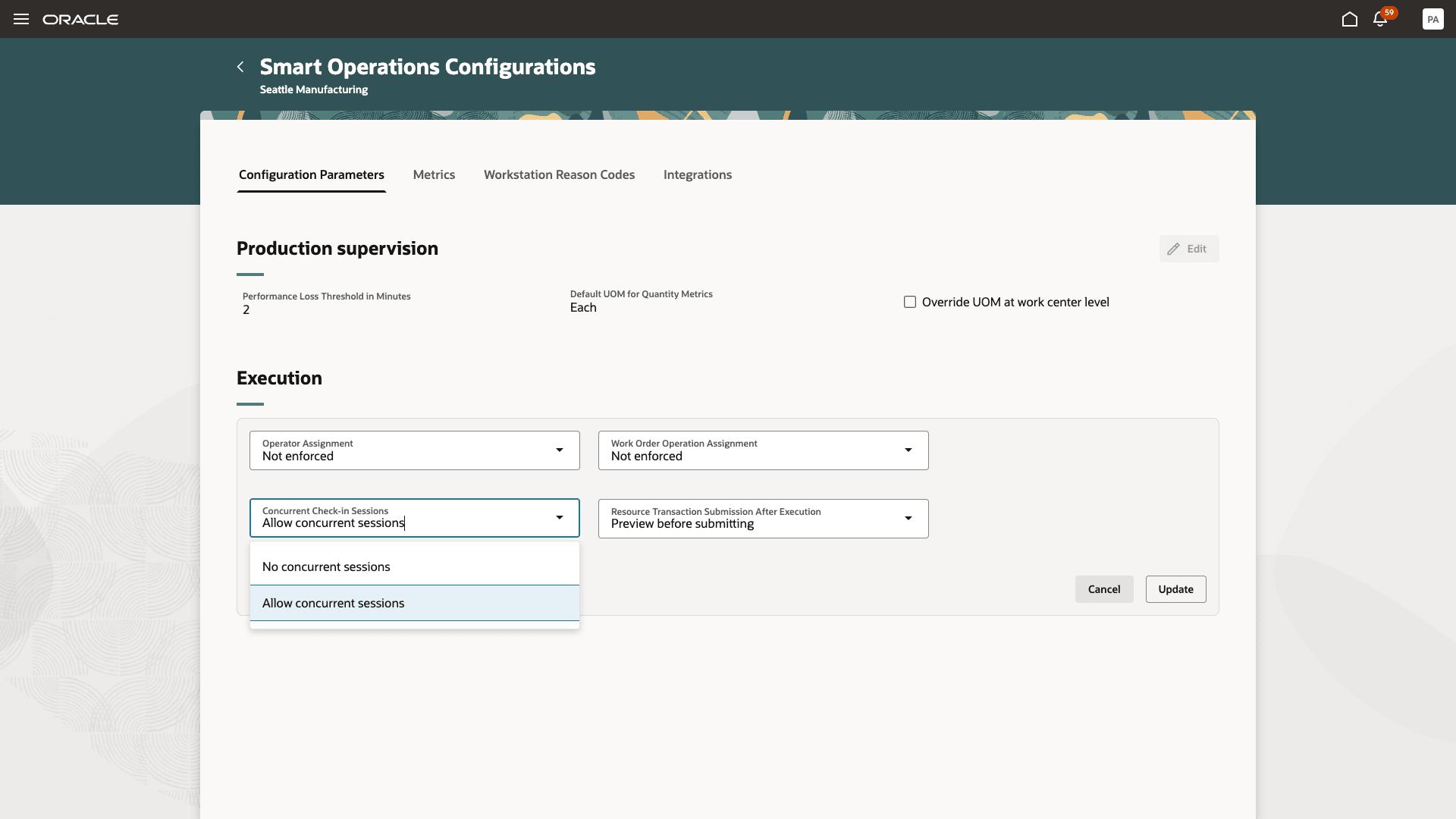The height and width of the screenshot is (819, 1456).
Task: Click the pencil icon in the Edit button
Action: point(1173,249)
